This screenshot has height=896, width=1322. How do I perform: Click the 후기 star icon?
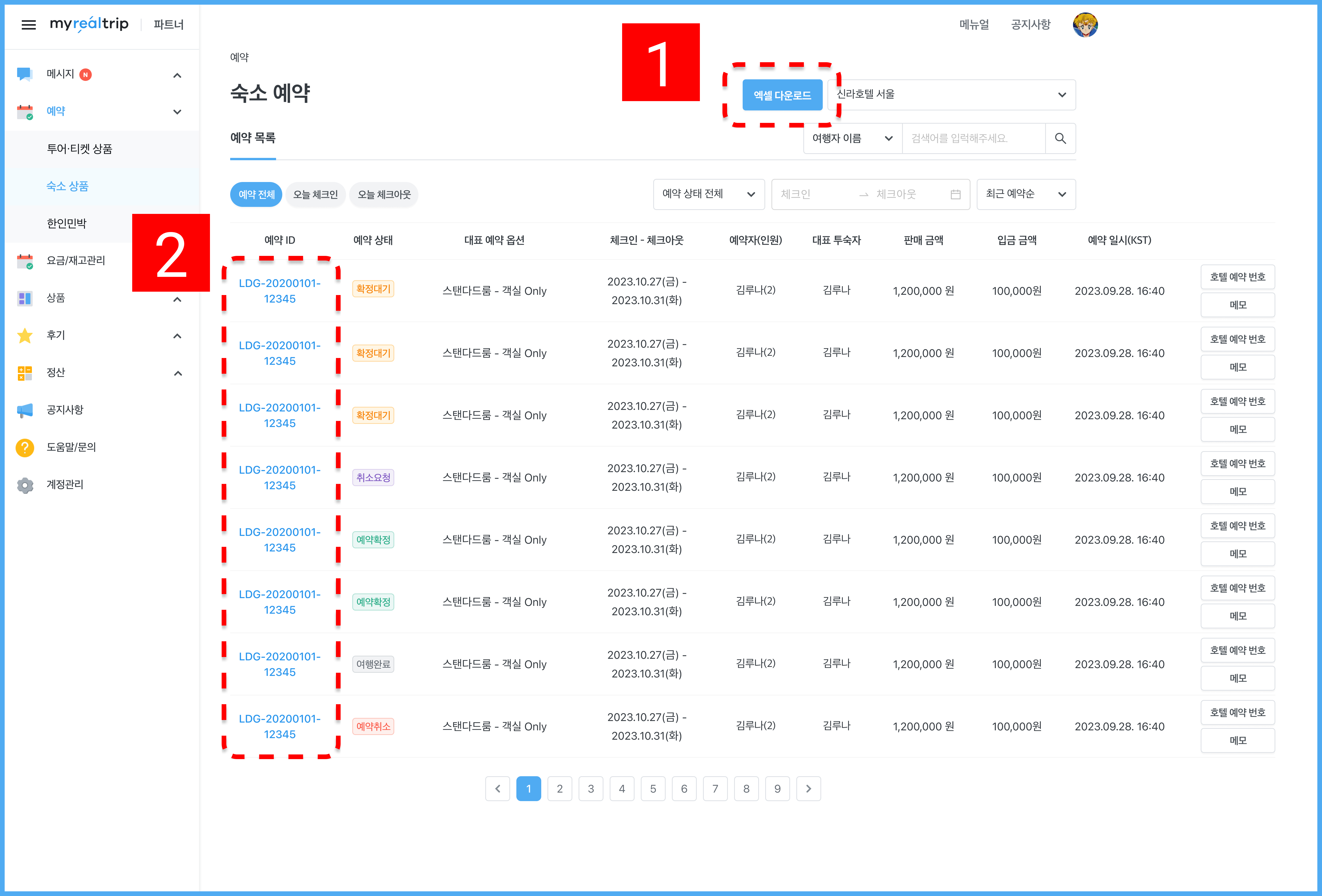click(24, 336)
